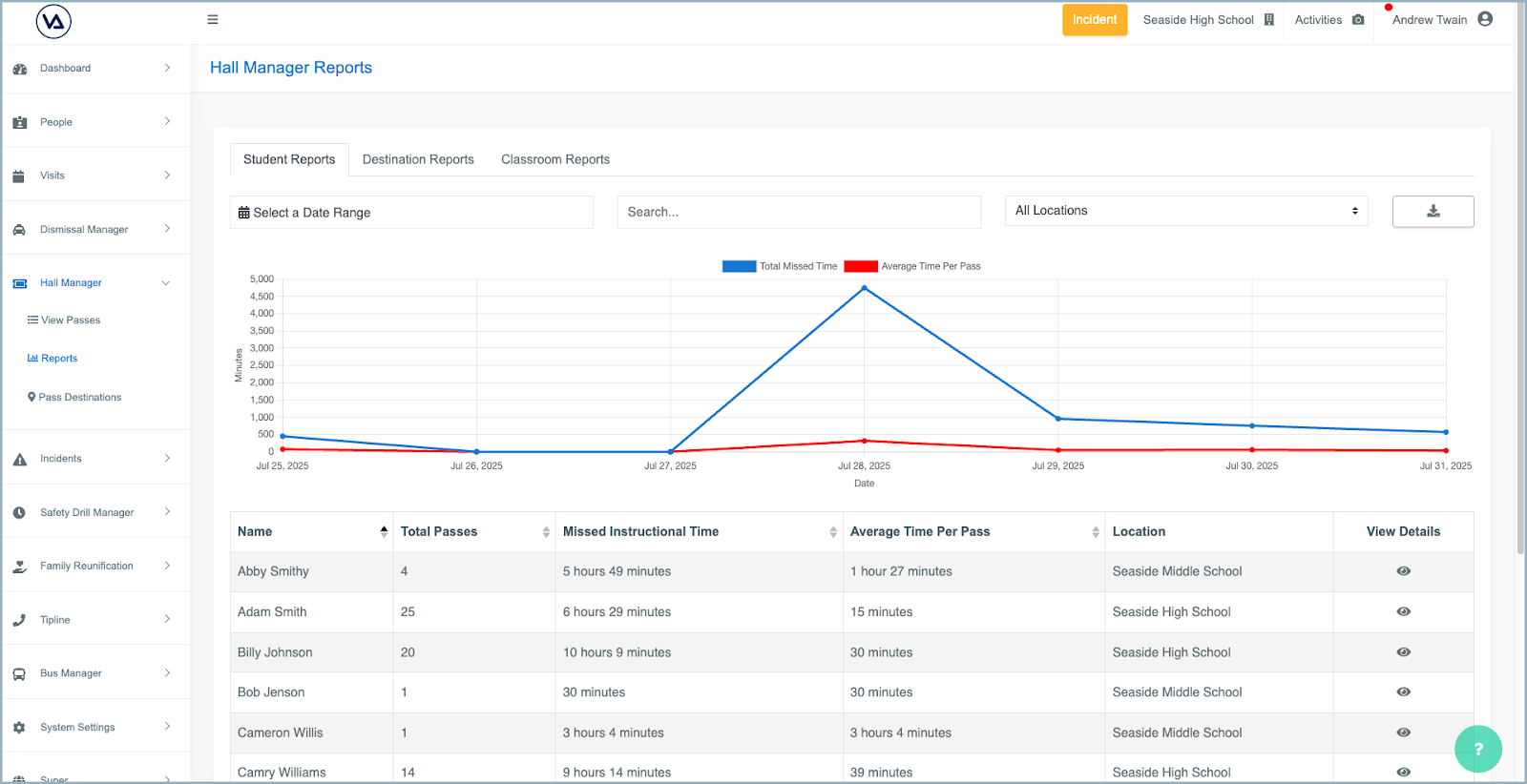Viewport: 1527px width, 784px height.
Task: View details eye for Billy Johnson
Action: 1403,652
